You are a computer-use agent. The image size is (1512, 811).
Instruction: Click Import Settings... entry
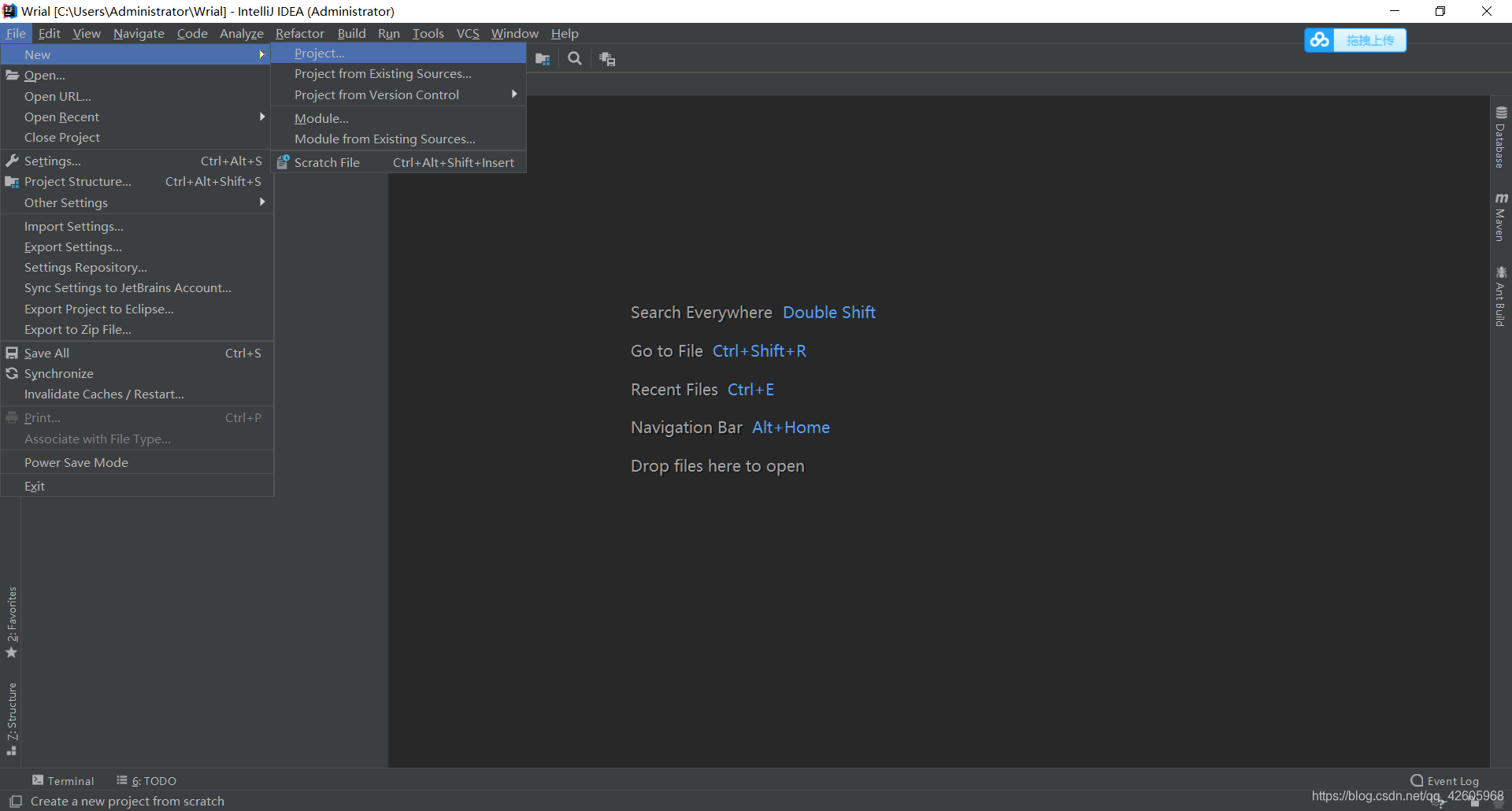(x=137, y=226)
